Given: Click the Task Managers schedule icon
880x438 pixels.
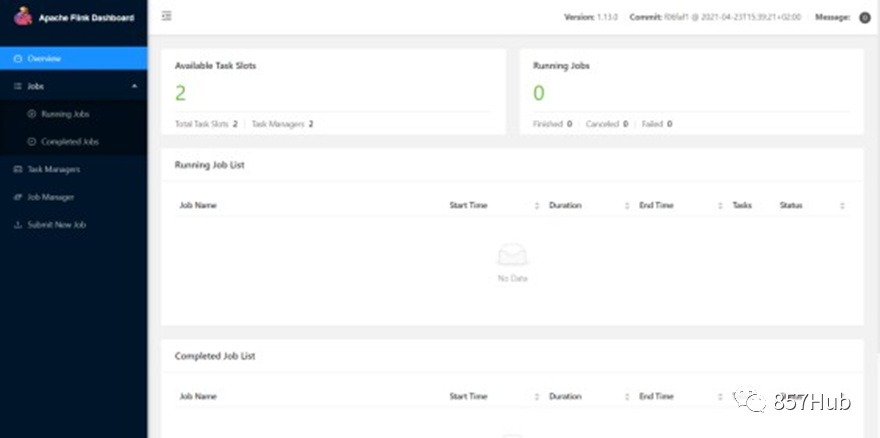Looking at the screenshot, I should coord(18,169).
